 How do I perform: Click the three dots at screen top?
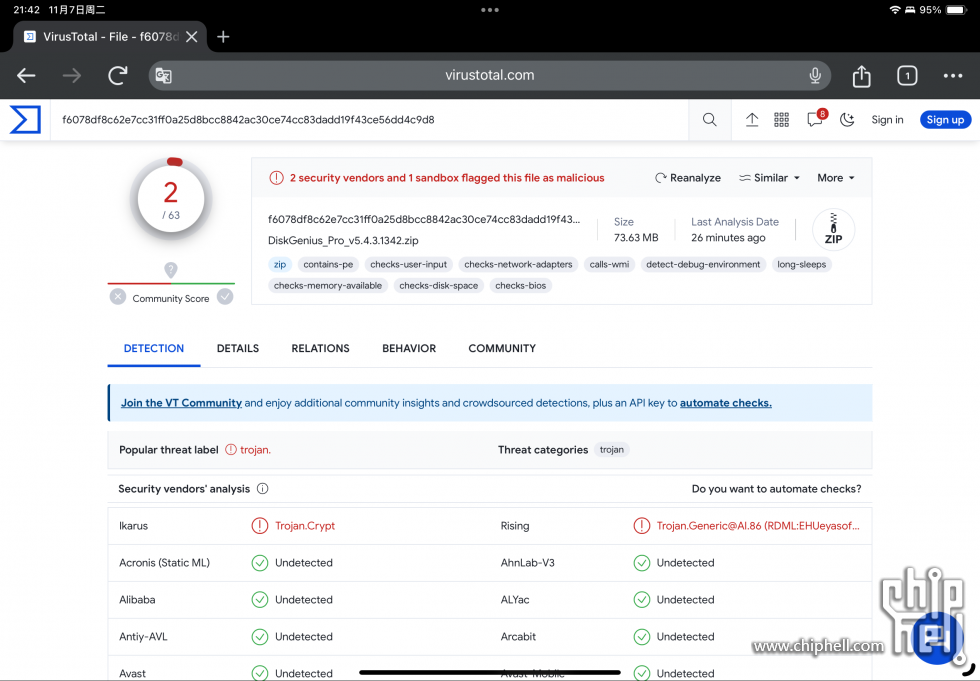pyautogui.click(x=489, y=10)
